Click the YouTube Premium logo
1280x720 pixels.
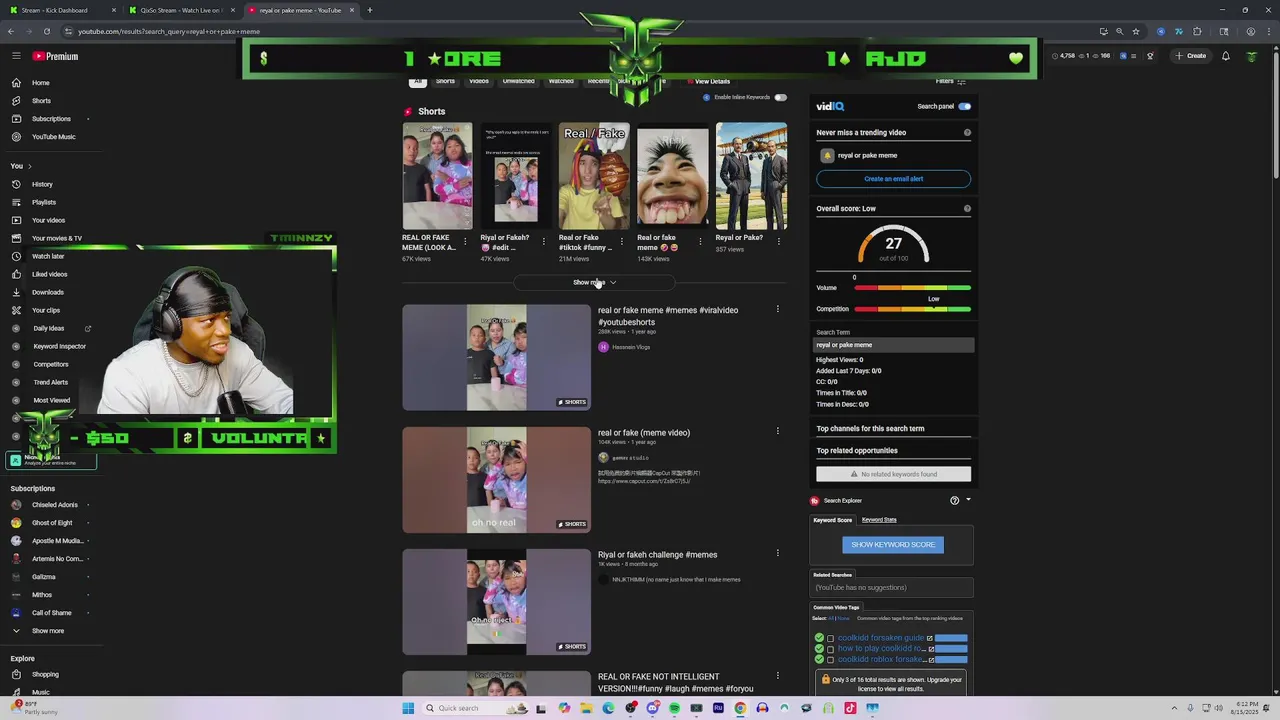55,56
